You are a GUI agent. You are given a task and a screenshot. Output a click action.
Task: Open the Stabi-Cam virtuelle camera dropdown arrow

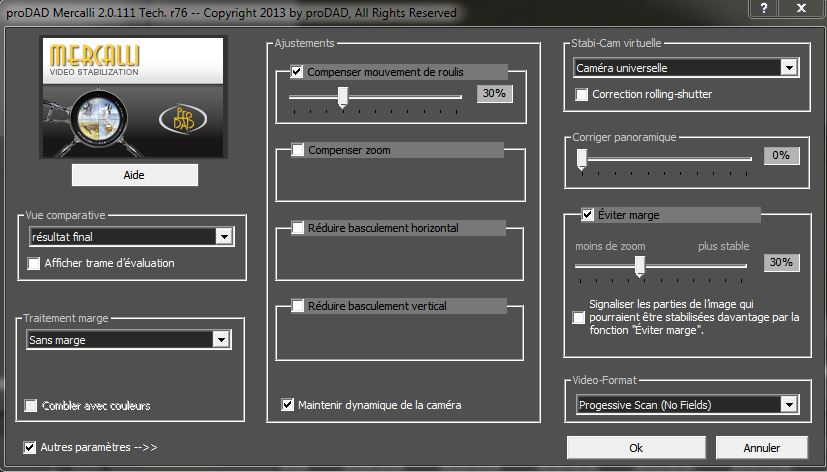789,68
